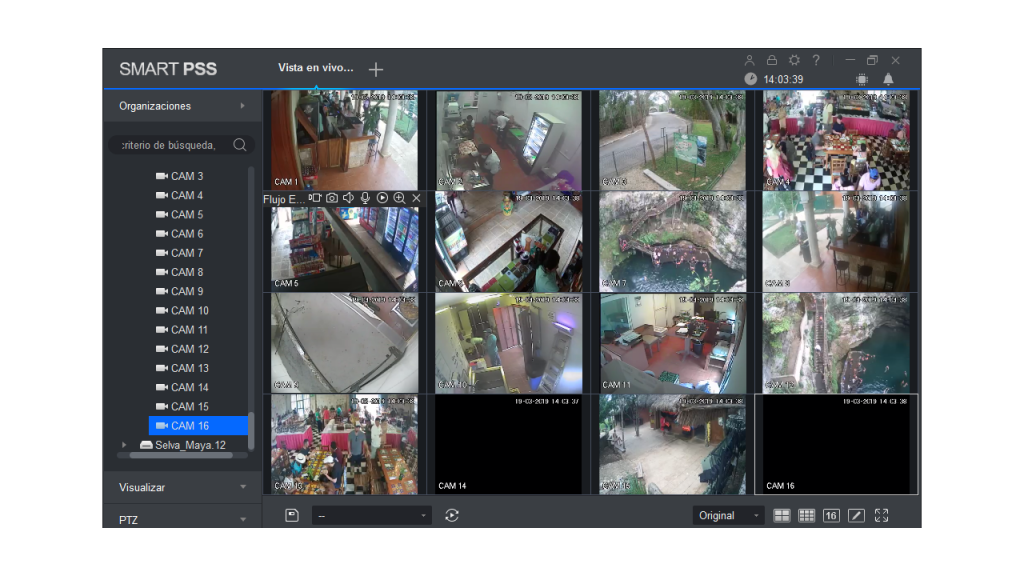Click the device tree vertical scrollbar
The width and height of the screenshot is (1024, 576).
[x=251, y=431]
